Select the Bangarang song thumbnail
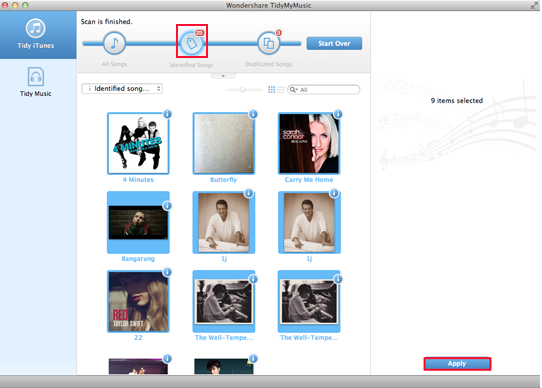Screen dimensions: 542x388 [138, 222]
